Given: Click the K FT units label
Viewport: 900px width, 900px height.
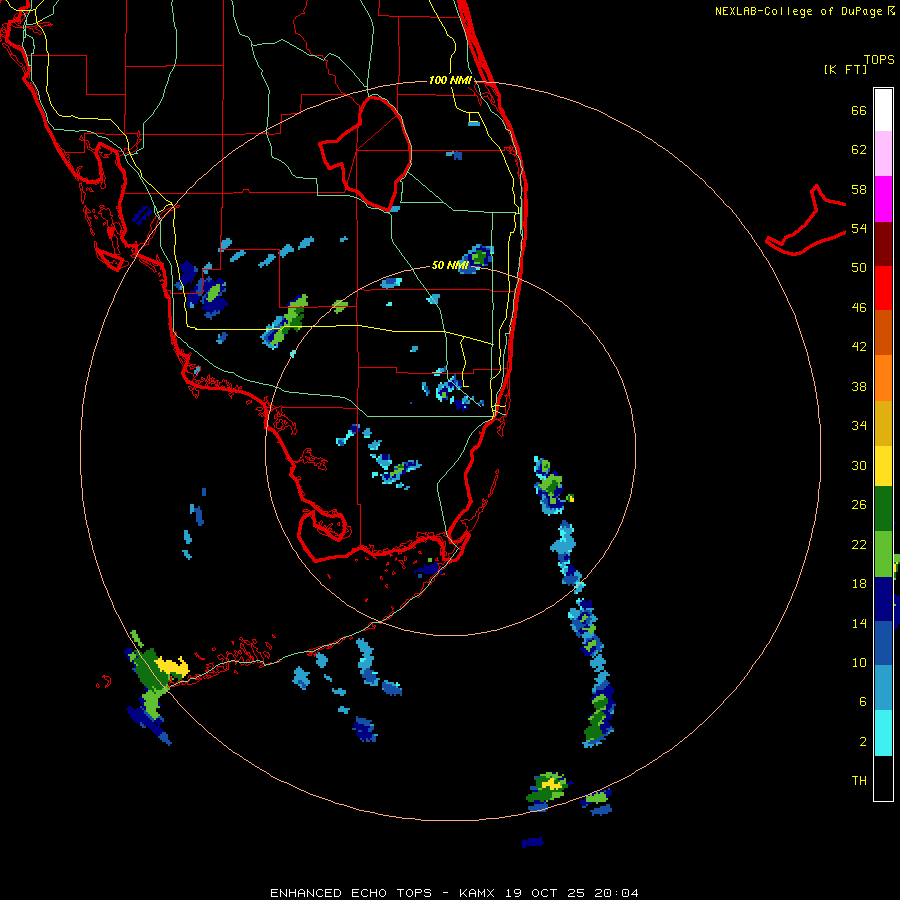Looking at the screenshot, I should point(845,69).
